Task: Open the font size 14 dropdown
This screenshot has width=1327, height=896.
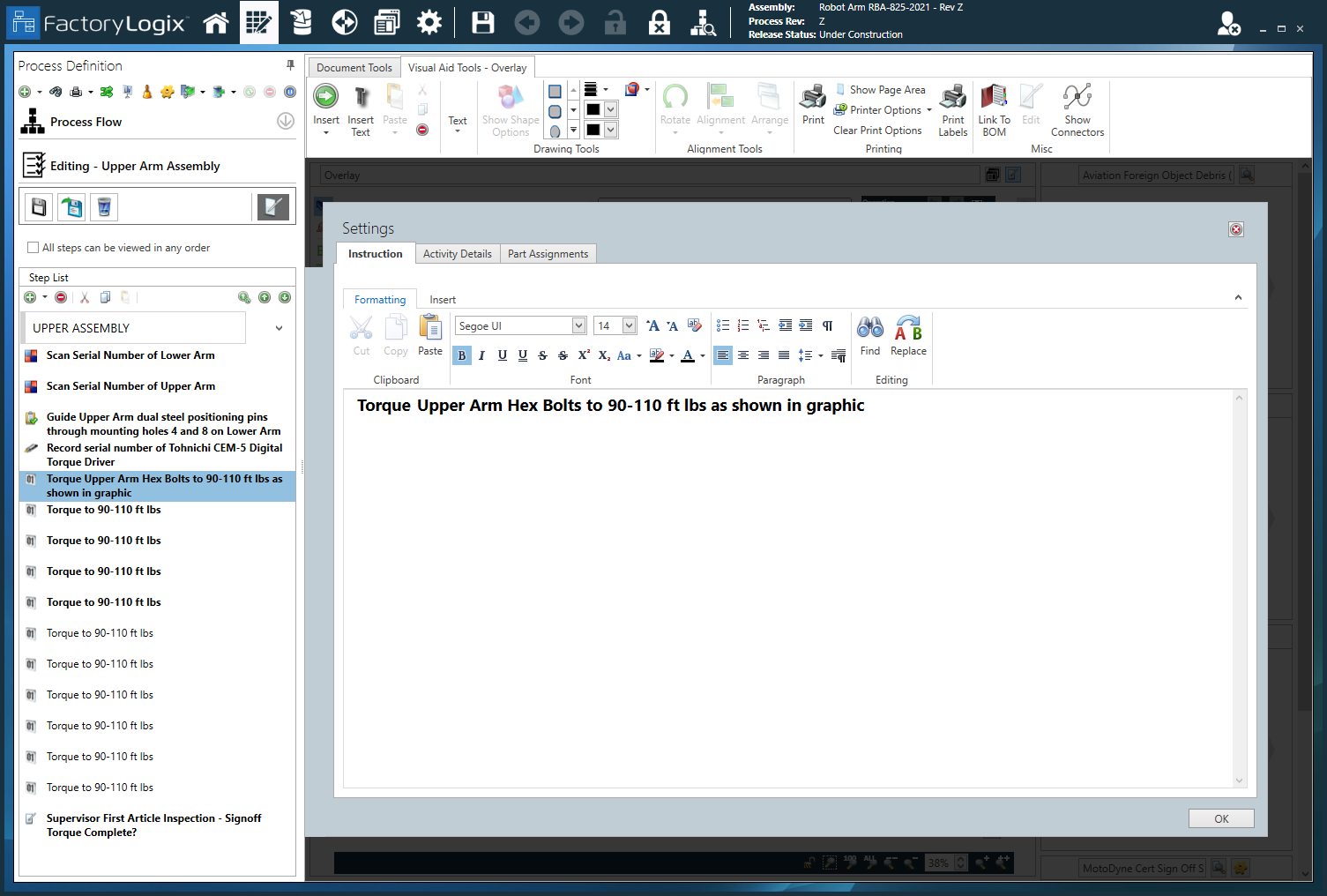Action: pos(629,326)
